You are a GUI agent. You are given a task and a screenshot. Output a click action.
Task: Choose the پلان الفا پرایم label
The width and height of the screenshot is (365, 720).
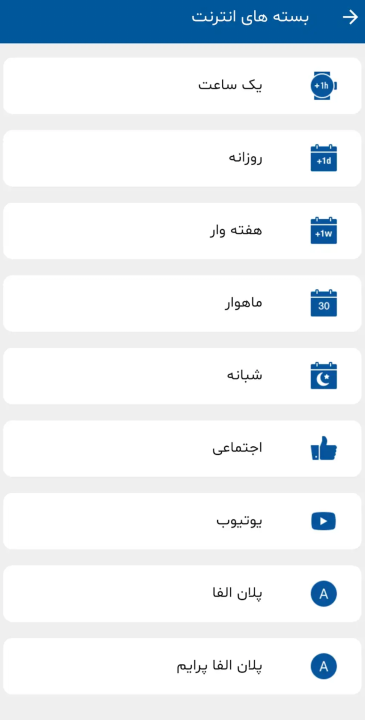pos(219,666)
